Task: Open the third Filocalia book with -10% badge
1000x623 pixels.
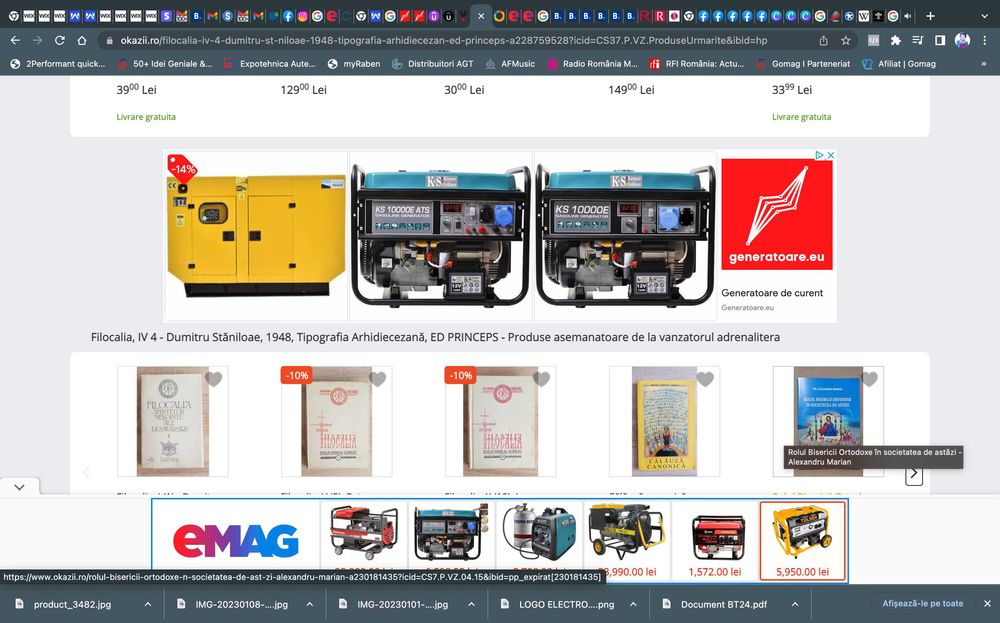Action: coord(501,421)
